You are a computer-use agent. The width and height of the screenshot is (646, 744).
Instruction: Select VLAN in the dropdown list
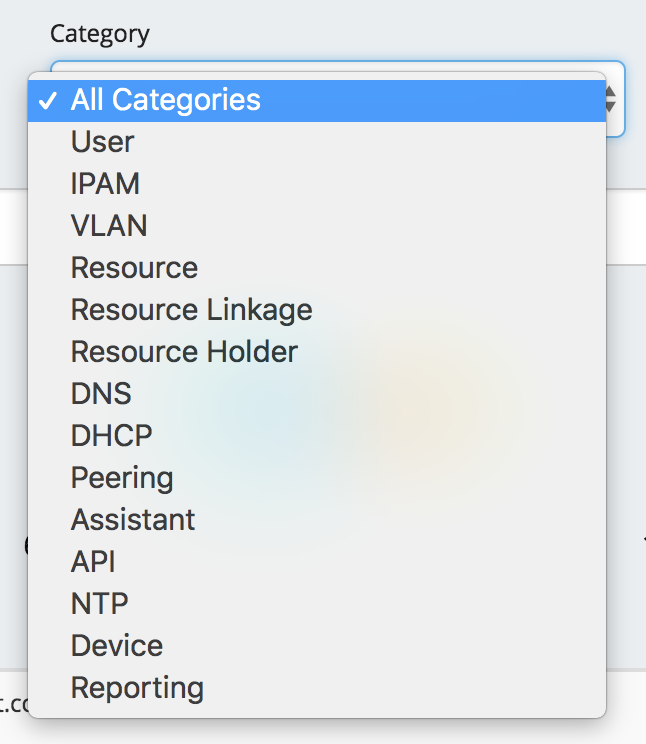[x=109, y=226]
